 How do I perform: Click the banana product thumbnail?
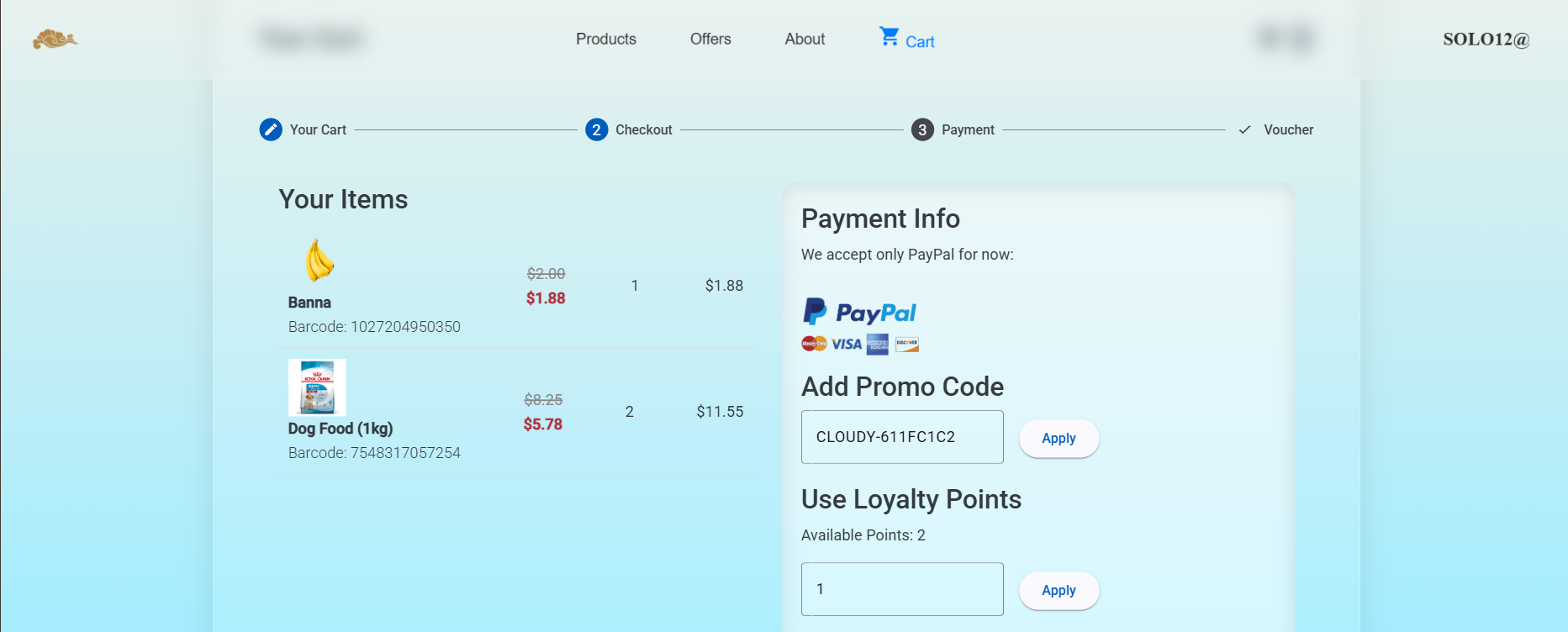tap(319, 261)
